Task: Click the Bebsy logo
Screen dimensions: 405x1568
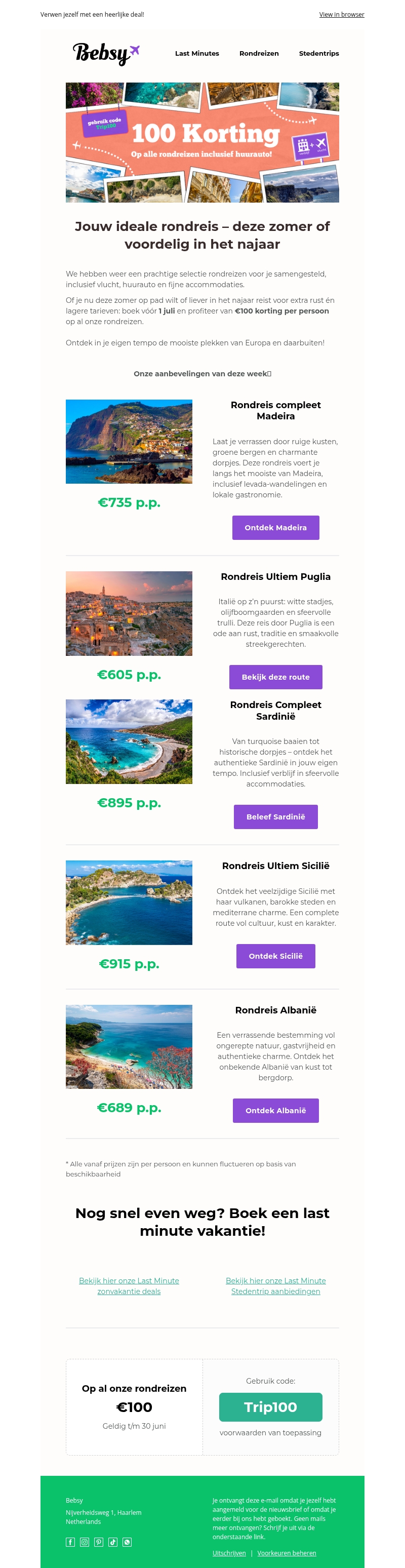Action: click(x=106, y=54)
